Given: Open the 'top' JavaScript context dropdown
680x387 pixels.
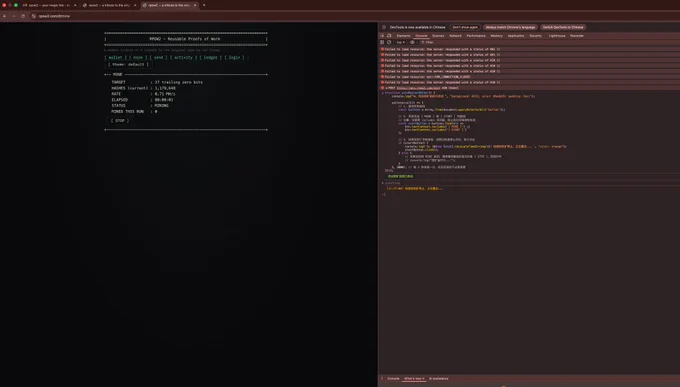Looking at the screenshot, I should click(x=400, y=43).
